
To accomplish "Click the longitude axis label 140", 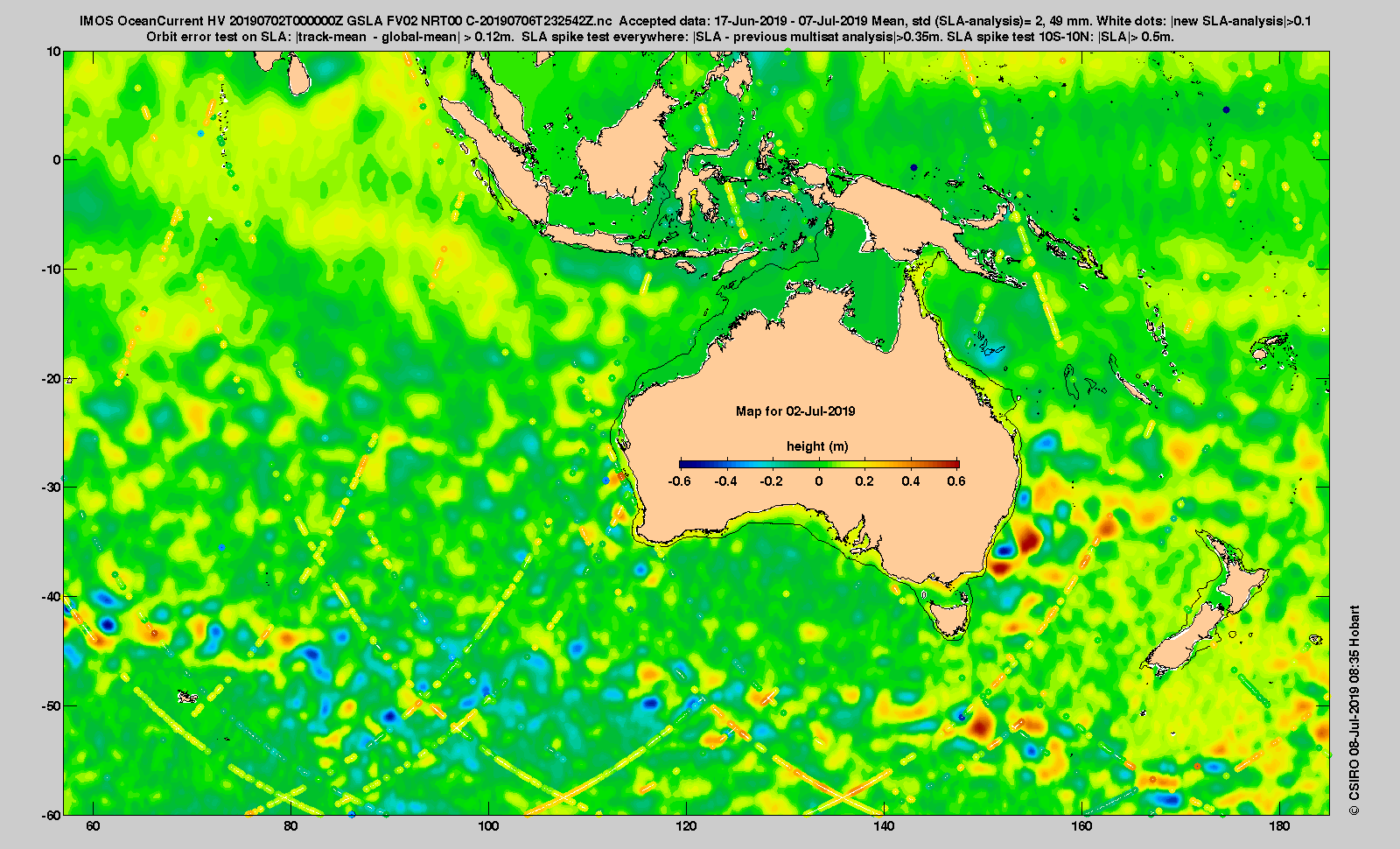I will [x=884, y=826].
